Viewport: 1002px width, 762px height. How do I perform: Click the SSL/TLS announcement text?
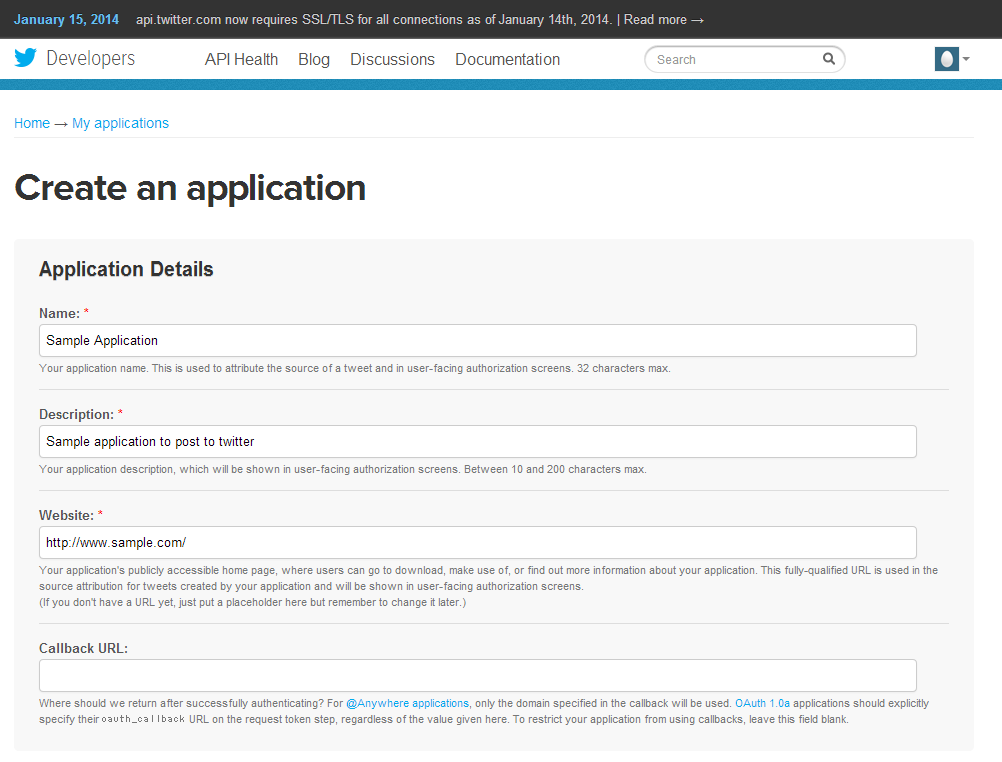click(x=374, y=20)
